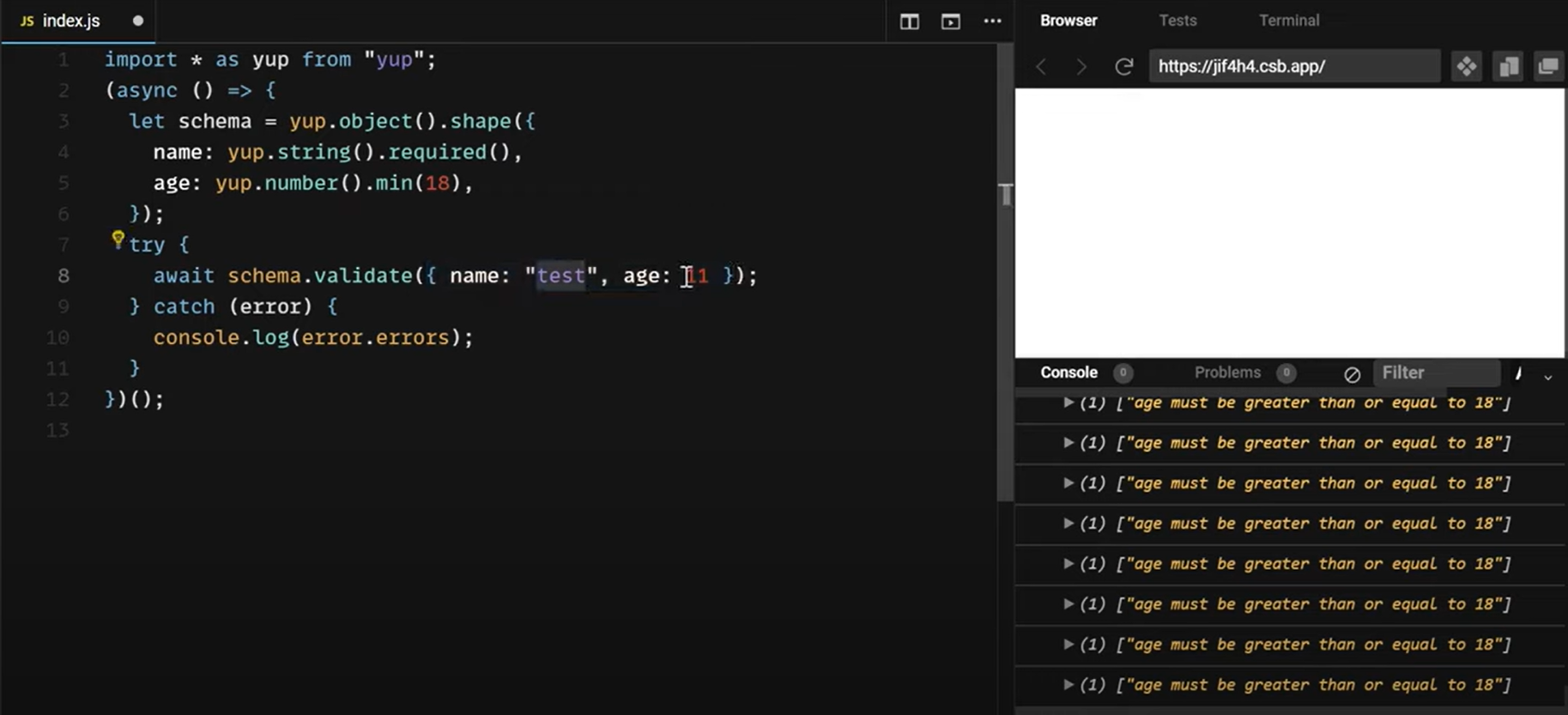Viewport: 1568px width, 715px height.
Task: Click the unsaved dot on index.js tab
Action: tap(138, 21)
